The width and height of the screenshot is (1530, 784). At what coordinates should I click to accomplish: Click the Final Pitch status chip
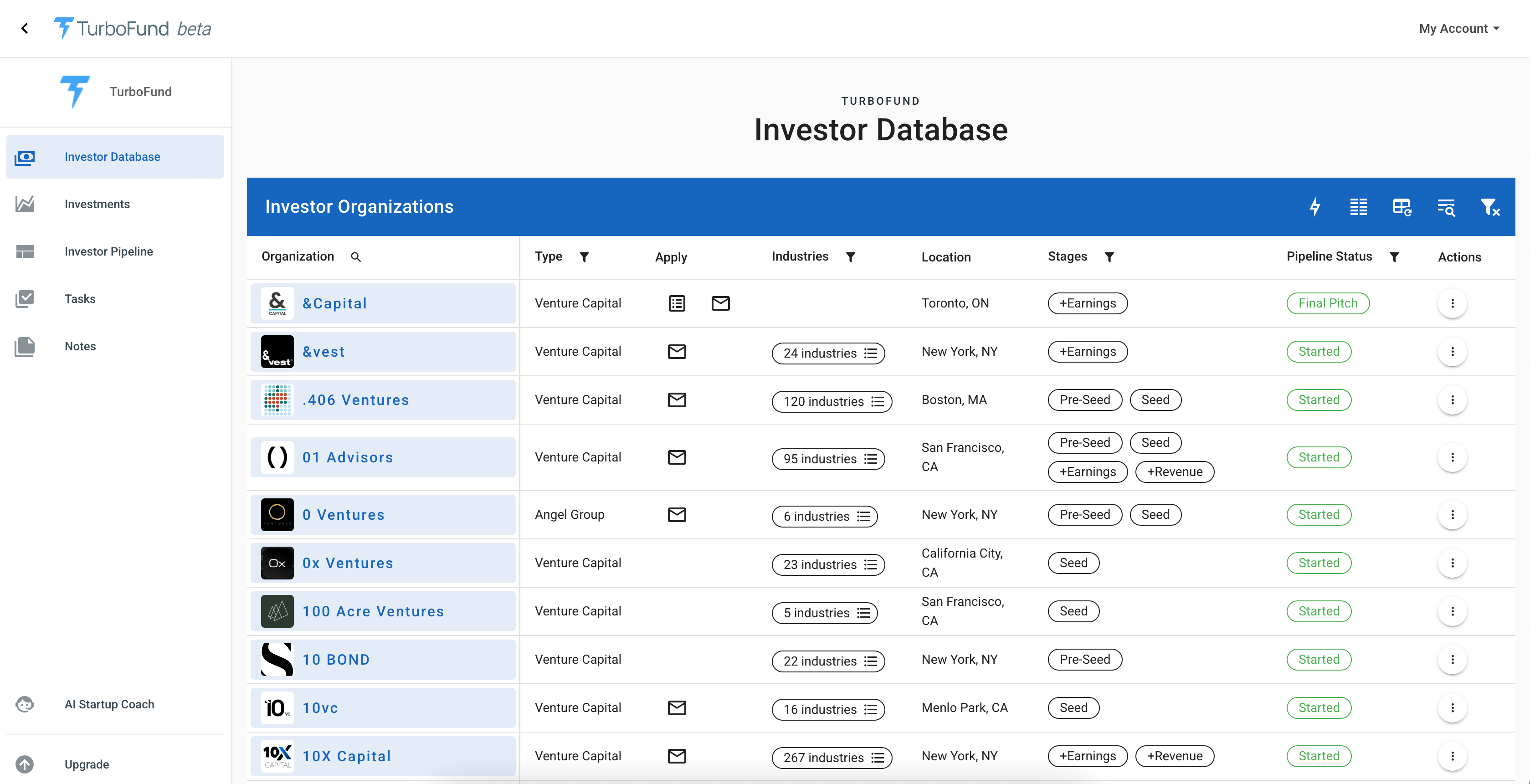[x=1328, y=303]
